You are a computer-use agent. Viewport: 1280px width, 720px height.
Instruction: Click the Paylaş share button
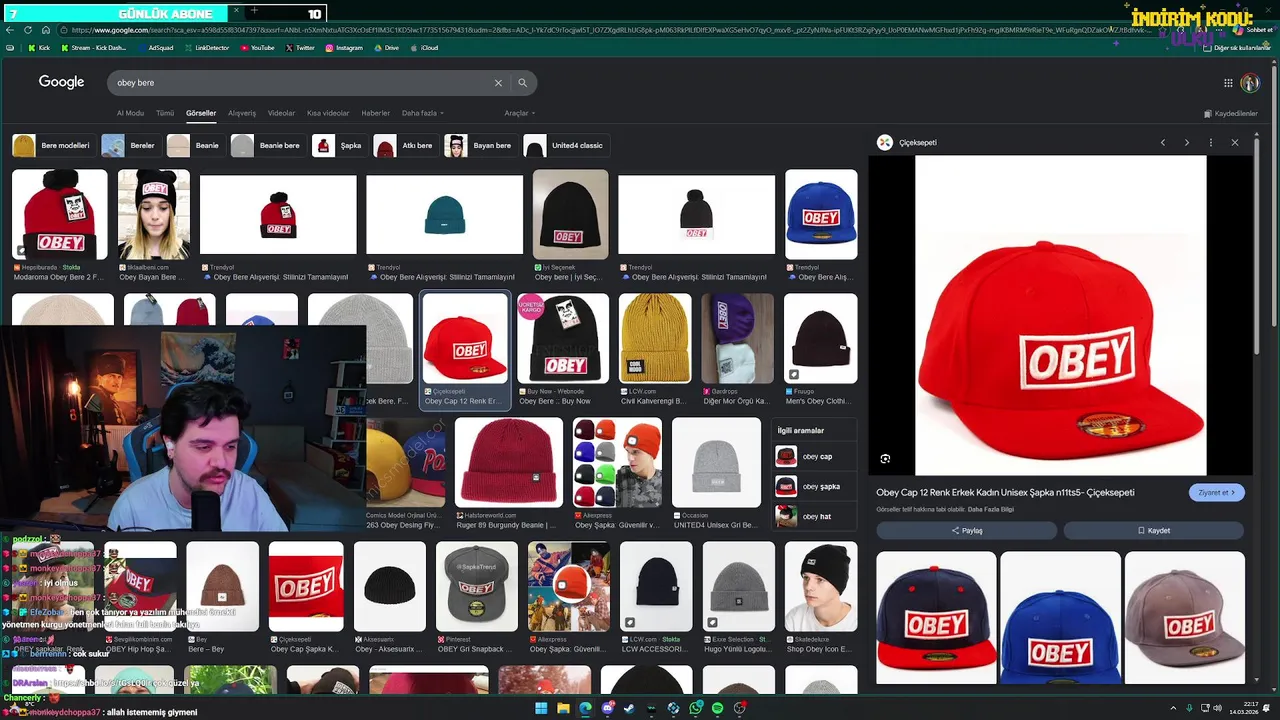pyautogui.click(x=966, y=531)
